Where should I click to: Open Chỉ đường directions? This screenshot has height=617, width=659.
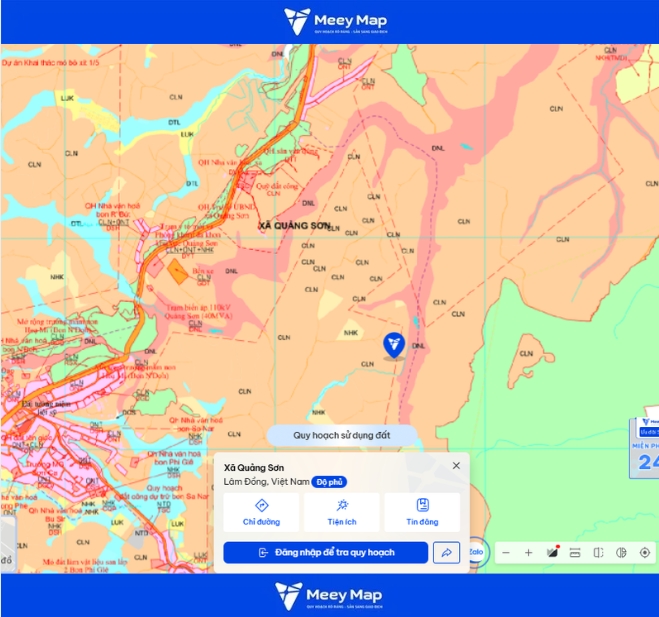(261, 512)
